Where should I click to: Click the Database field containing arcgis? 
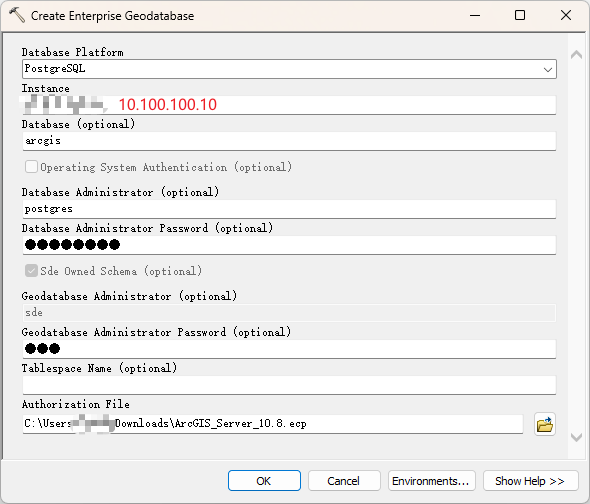(x=289, y=141)
